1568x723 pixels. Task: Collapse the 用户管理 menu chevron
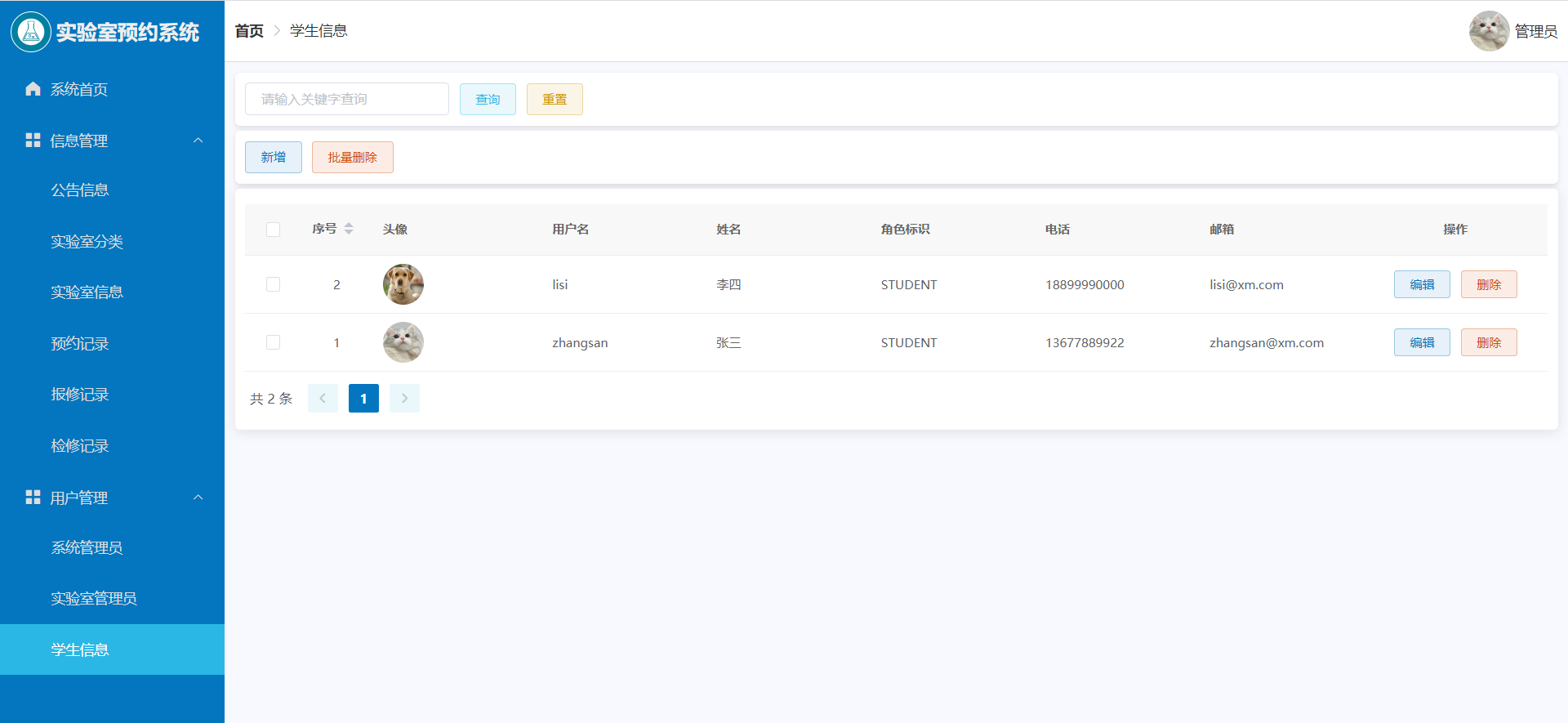click(x=198, y=498)
